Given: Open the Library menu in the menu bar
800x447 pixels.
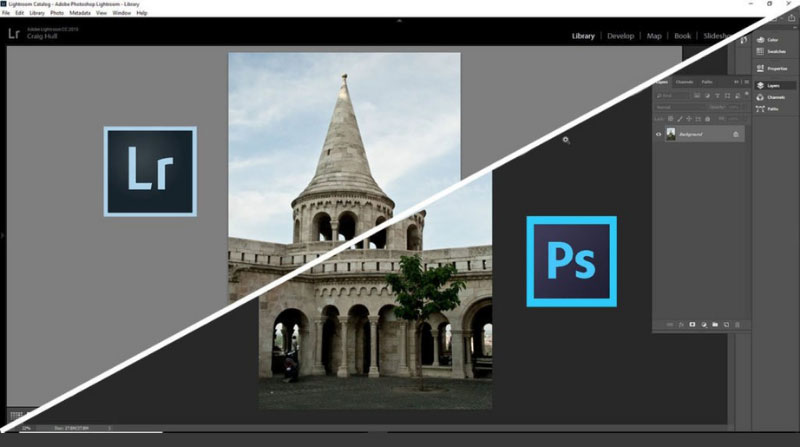Looking at the screenshot, I should [36, 13].
